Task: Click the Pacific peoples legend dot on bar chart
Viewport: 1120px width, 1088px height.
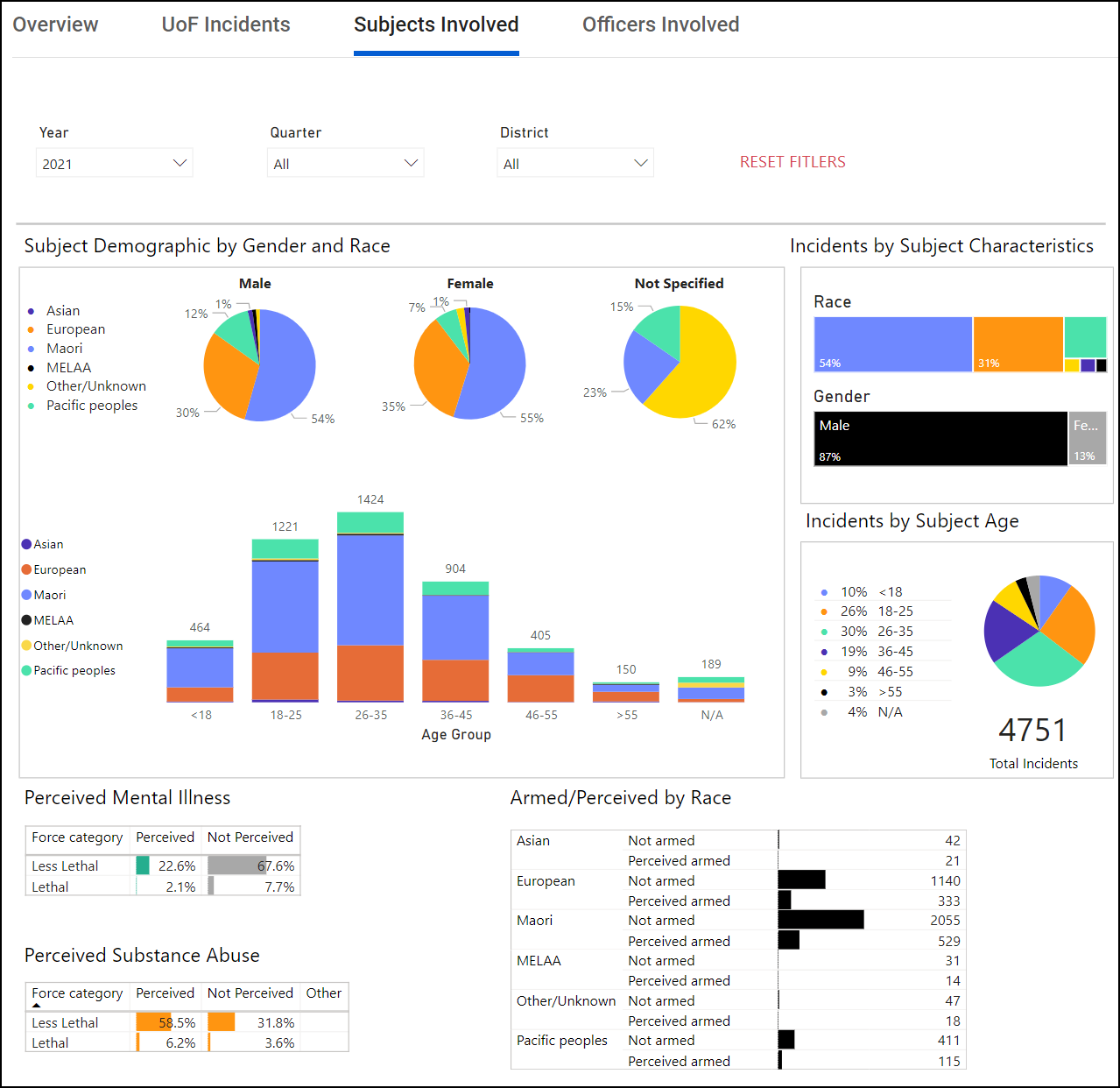Action: point(26,670)
